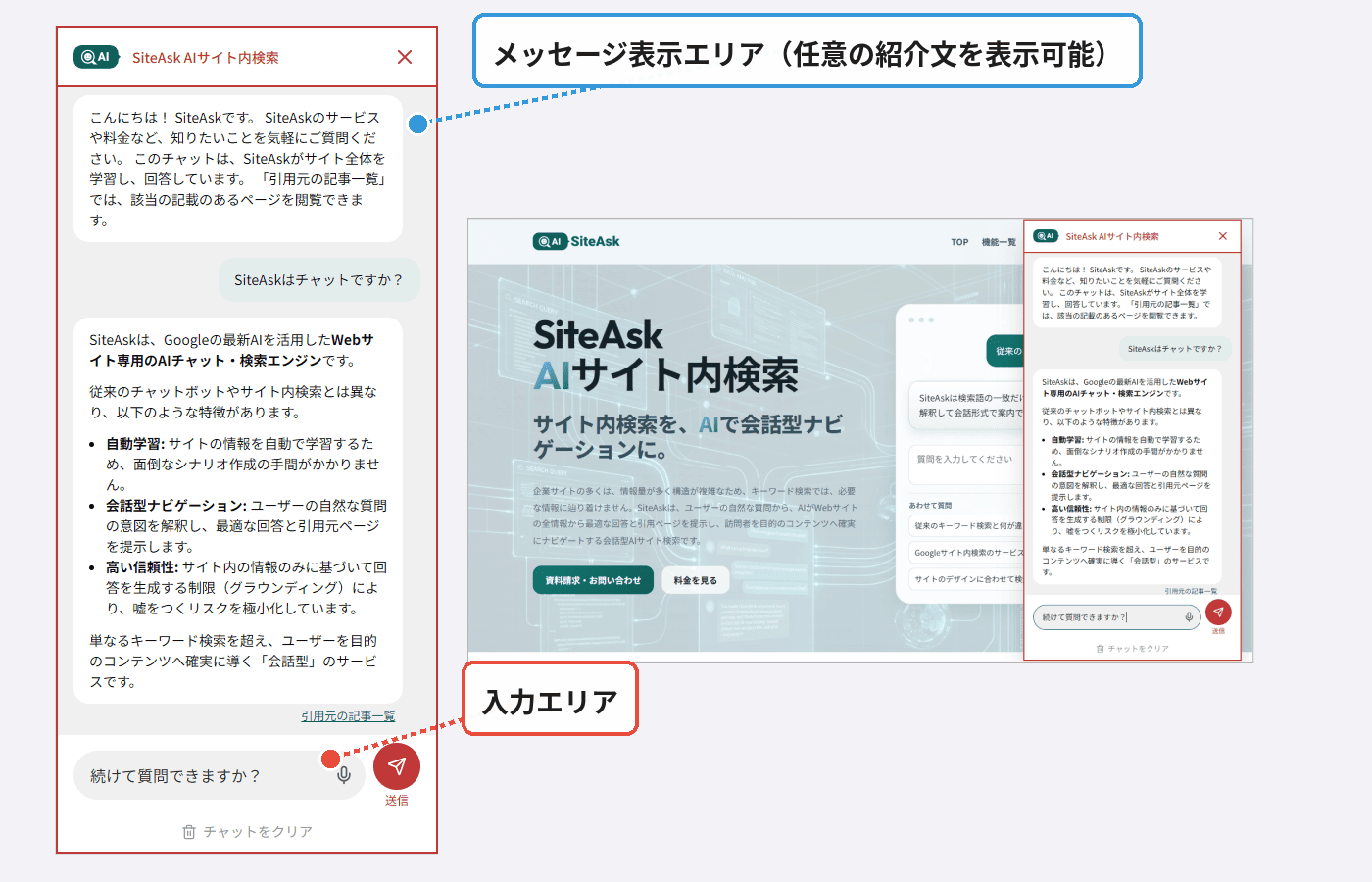Click the AI logo badge in the large chat panel header

96,57
